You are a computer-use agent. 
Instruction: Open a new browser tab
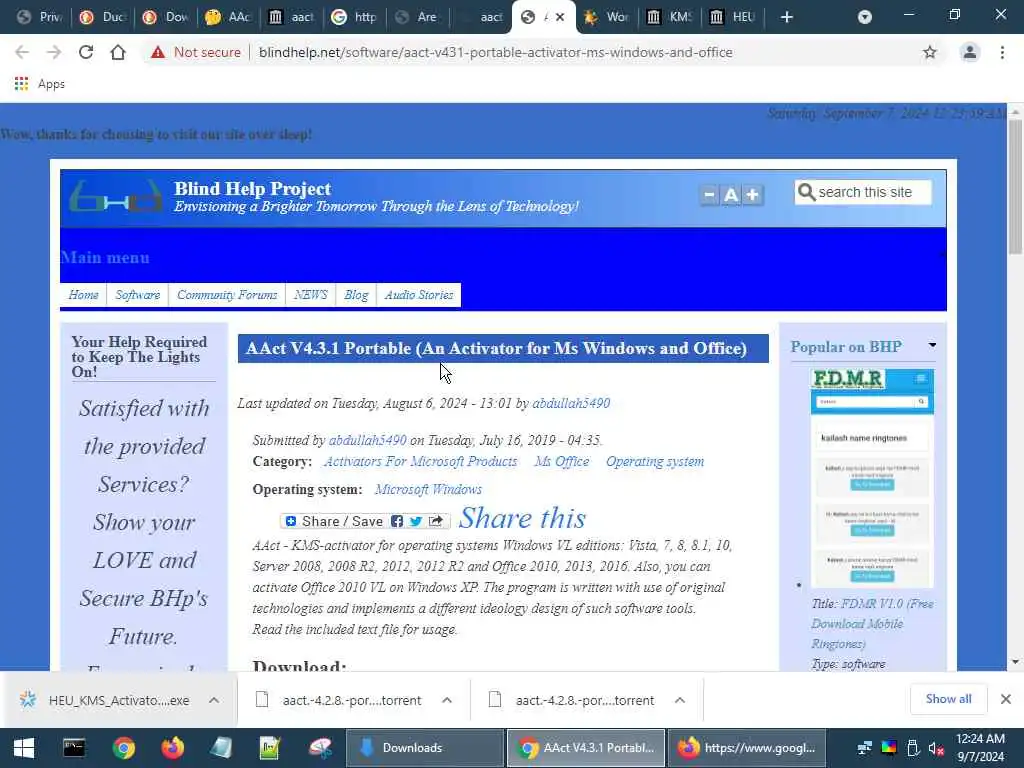pyautogui.click(x=787, y=17)
